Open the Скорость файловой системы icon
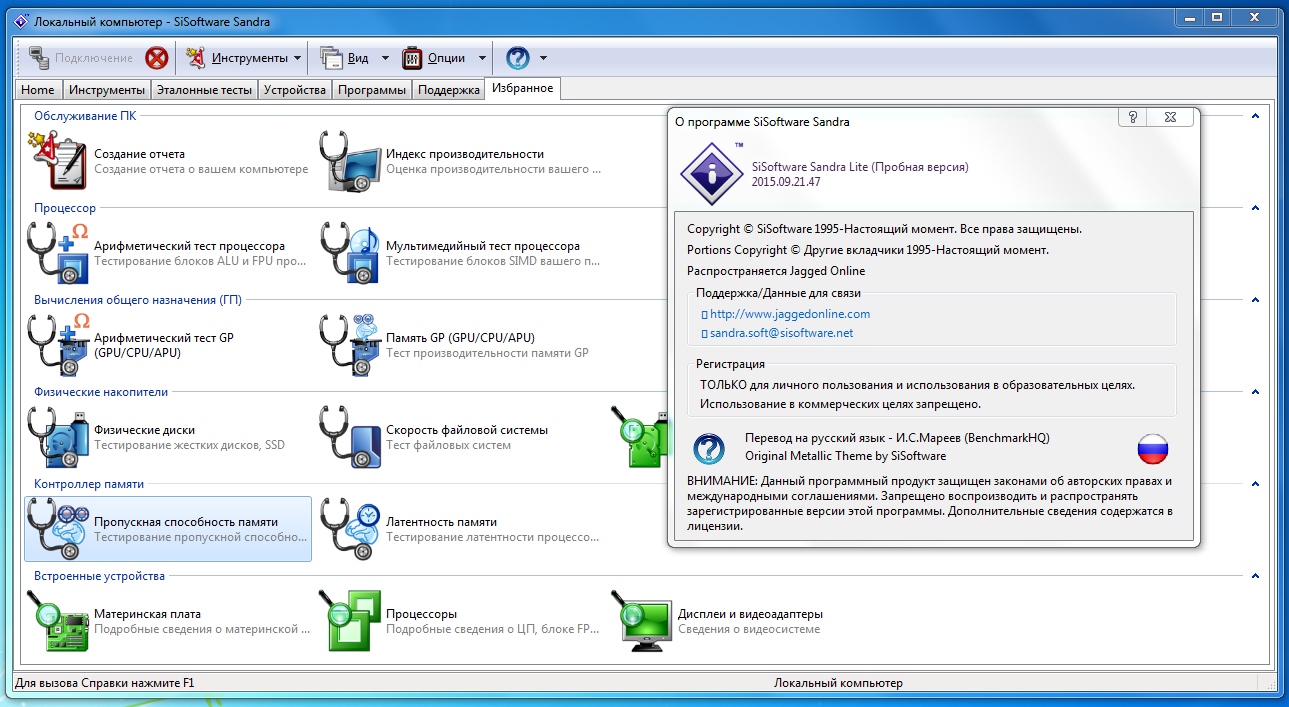This screenshot has width=1289, height=707. (350, 437)
